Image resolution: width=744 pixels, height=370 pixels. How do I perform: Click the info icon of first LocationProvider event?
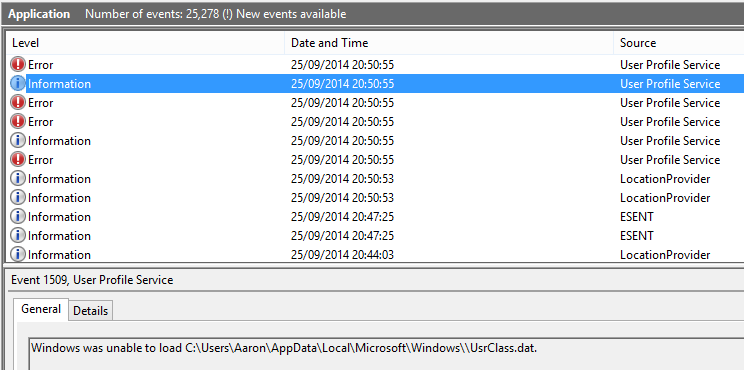point(18,178)
